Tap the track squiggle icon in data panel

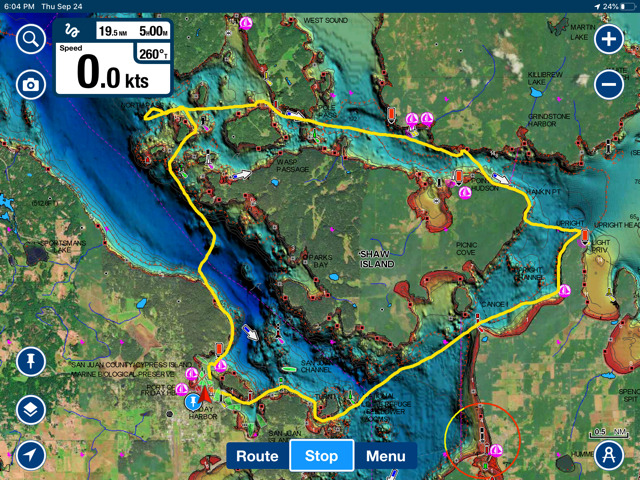(74, 32)
